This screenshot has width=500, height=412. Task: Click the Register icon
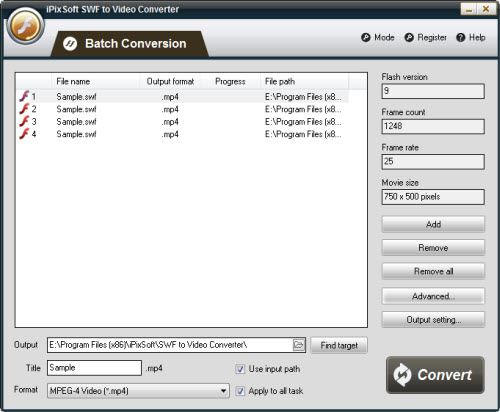(x=409, y=37)
